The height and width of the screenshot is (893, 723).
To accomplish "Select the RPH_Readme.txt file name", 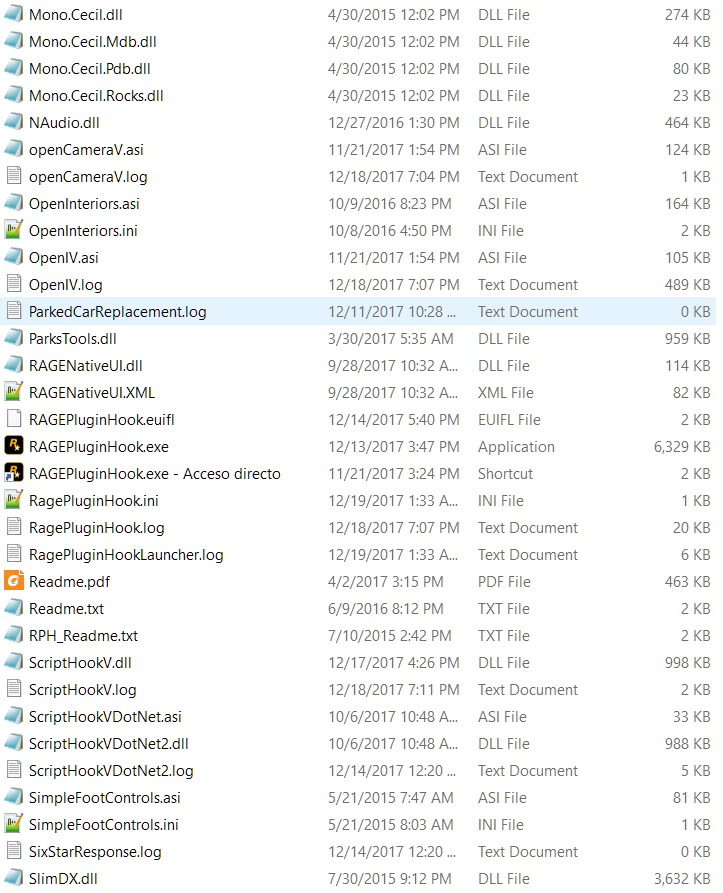I will pos(84,635).
